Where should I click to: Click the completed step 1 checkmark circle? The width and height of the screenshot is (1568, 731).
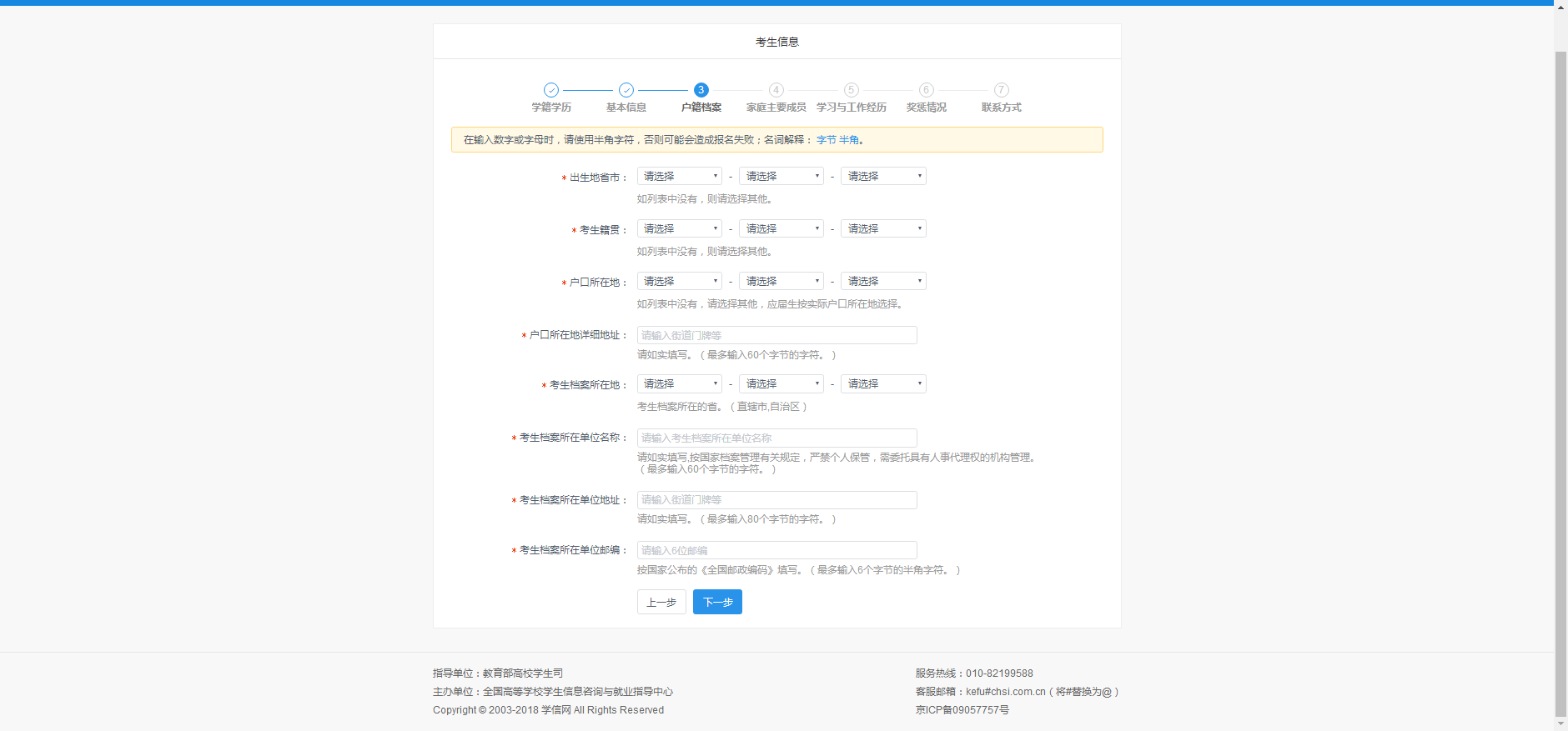pos(550,90)
